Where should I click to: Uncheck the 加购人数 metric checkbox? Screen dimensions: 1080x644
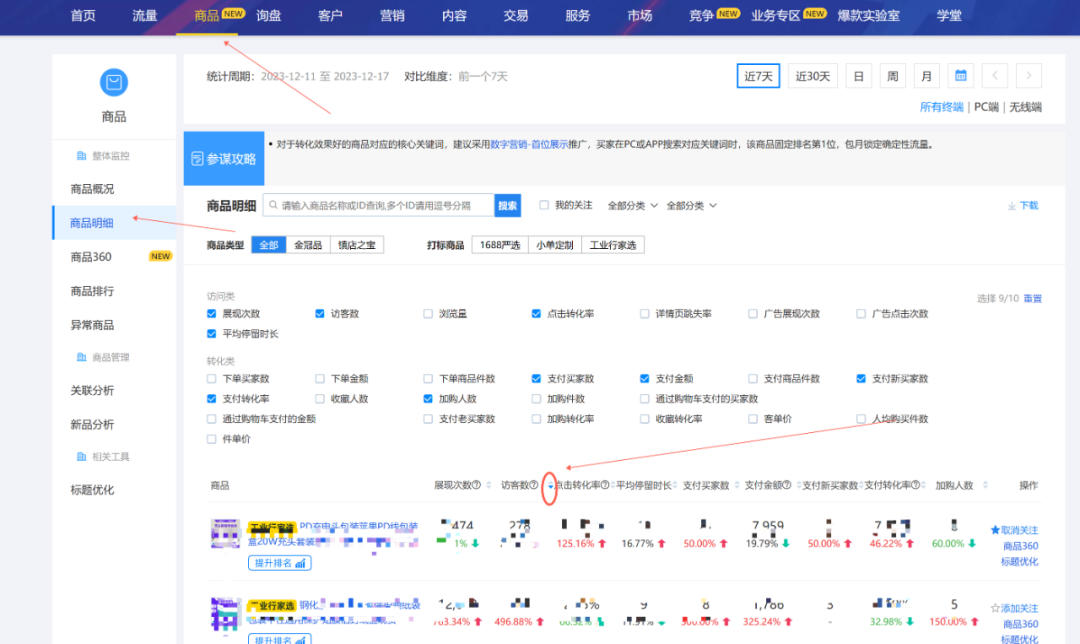point(428,398)
